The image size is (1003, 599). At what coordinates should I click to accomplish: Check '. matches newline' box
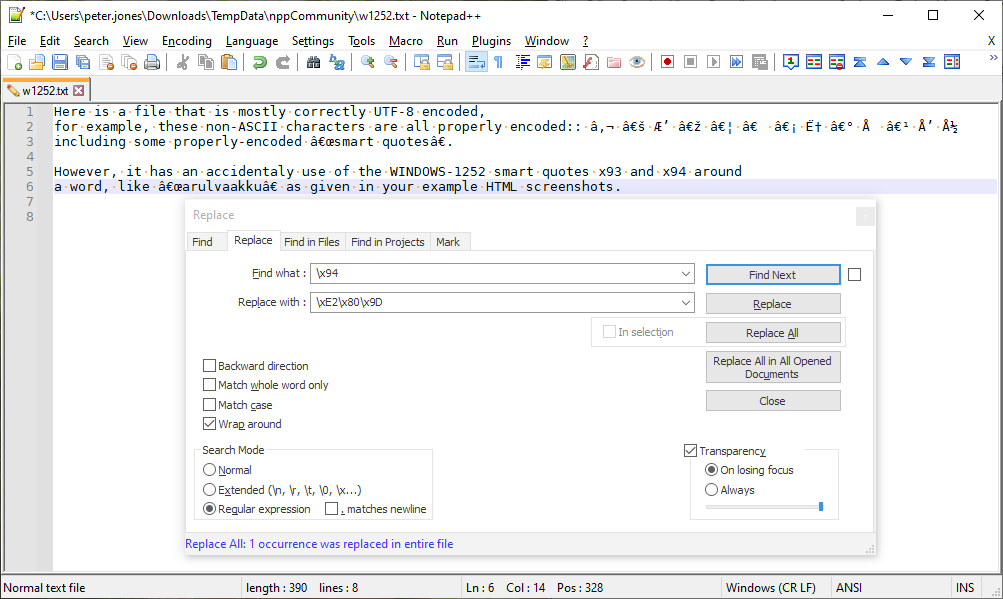331,509
